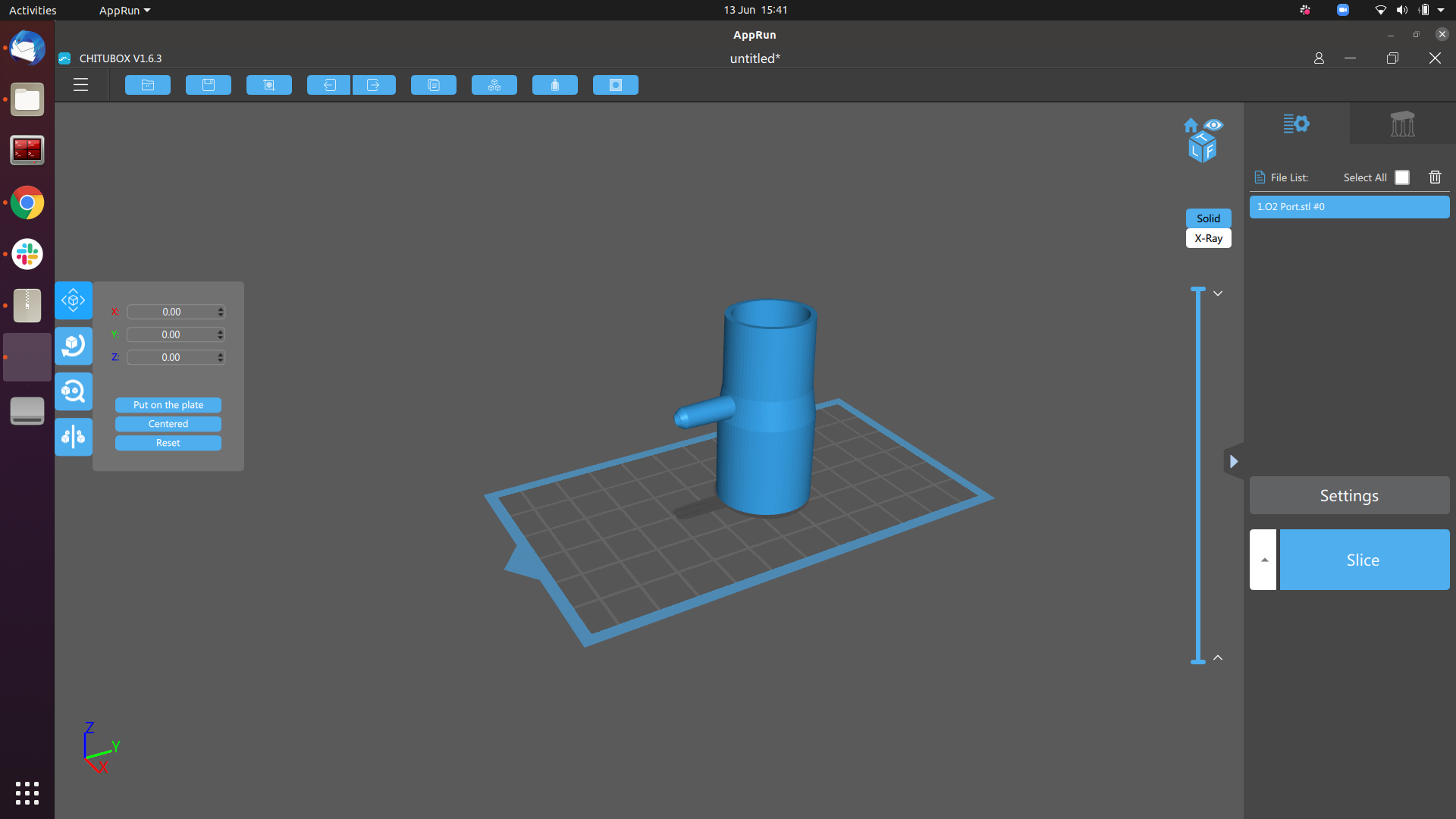Expand the slice options arrow beside Slice
This screenshot has width=1456, height=819.
[x=1263, y=560]
